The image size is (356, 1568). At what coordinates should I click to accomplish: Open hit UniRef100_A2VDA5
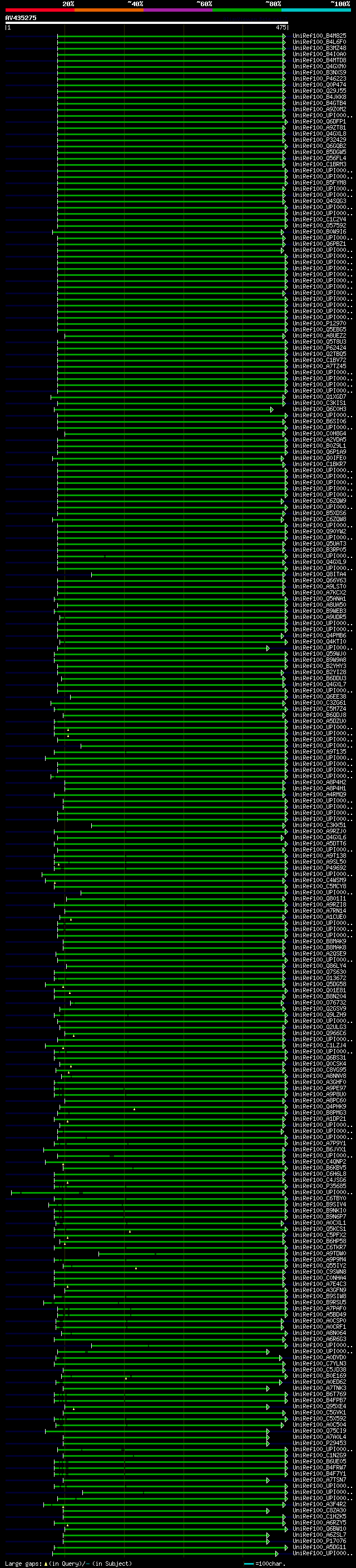(319, 439)
